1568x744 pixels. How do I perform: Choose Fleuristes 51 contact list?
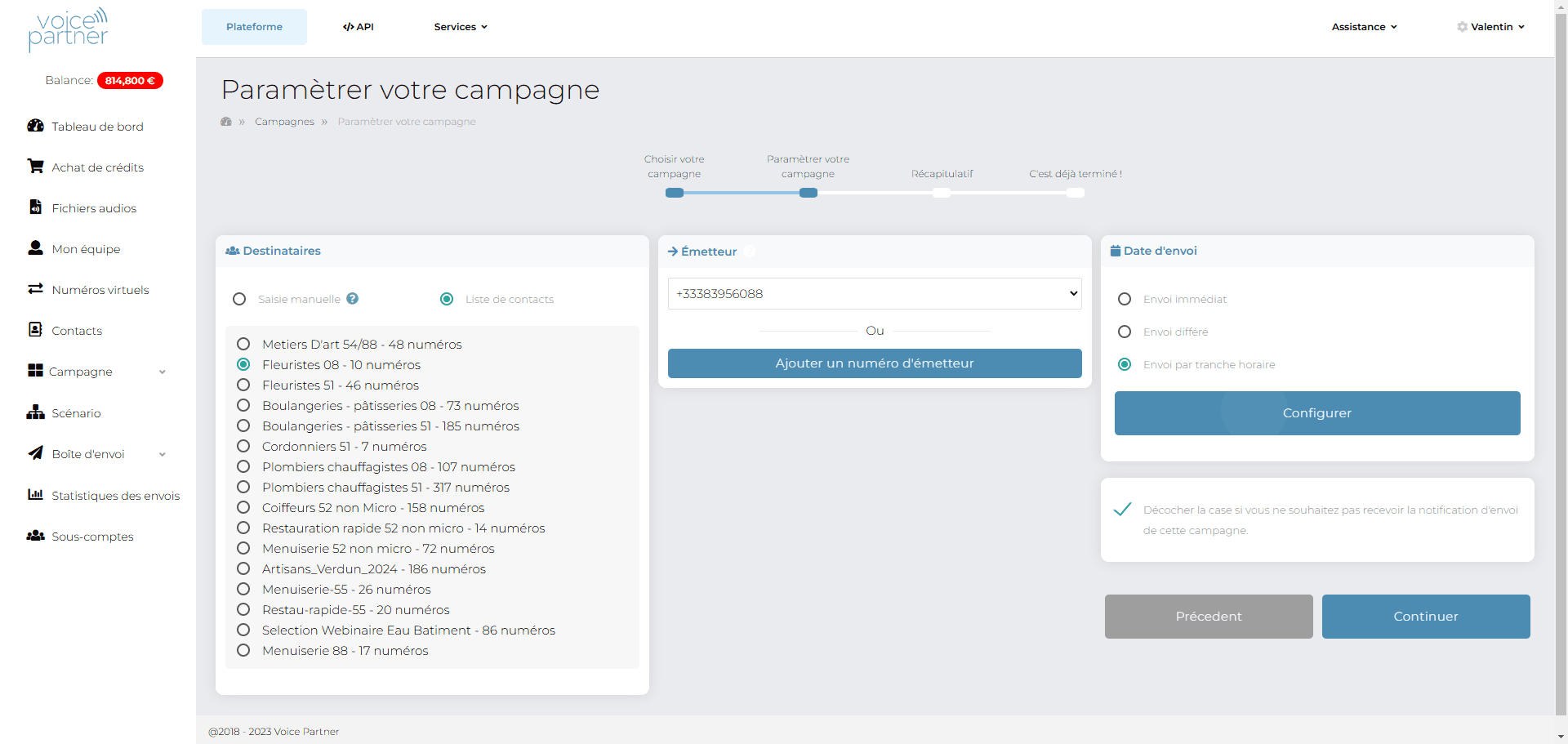[x=243, y=385]
